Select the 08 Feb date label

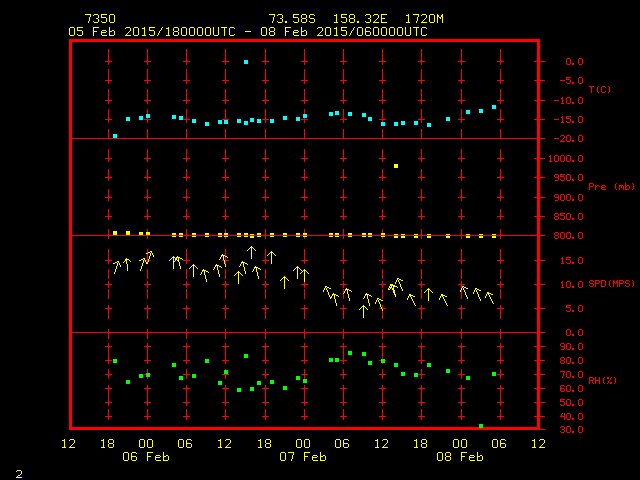(x=460, y=457)
